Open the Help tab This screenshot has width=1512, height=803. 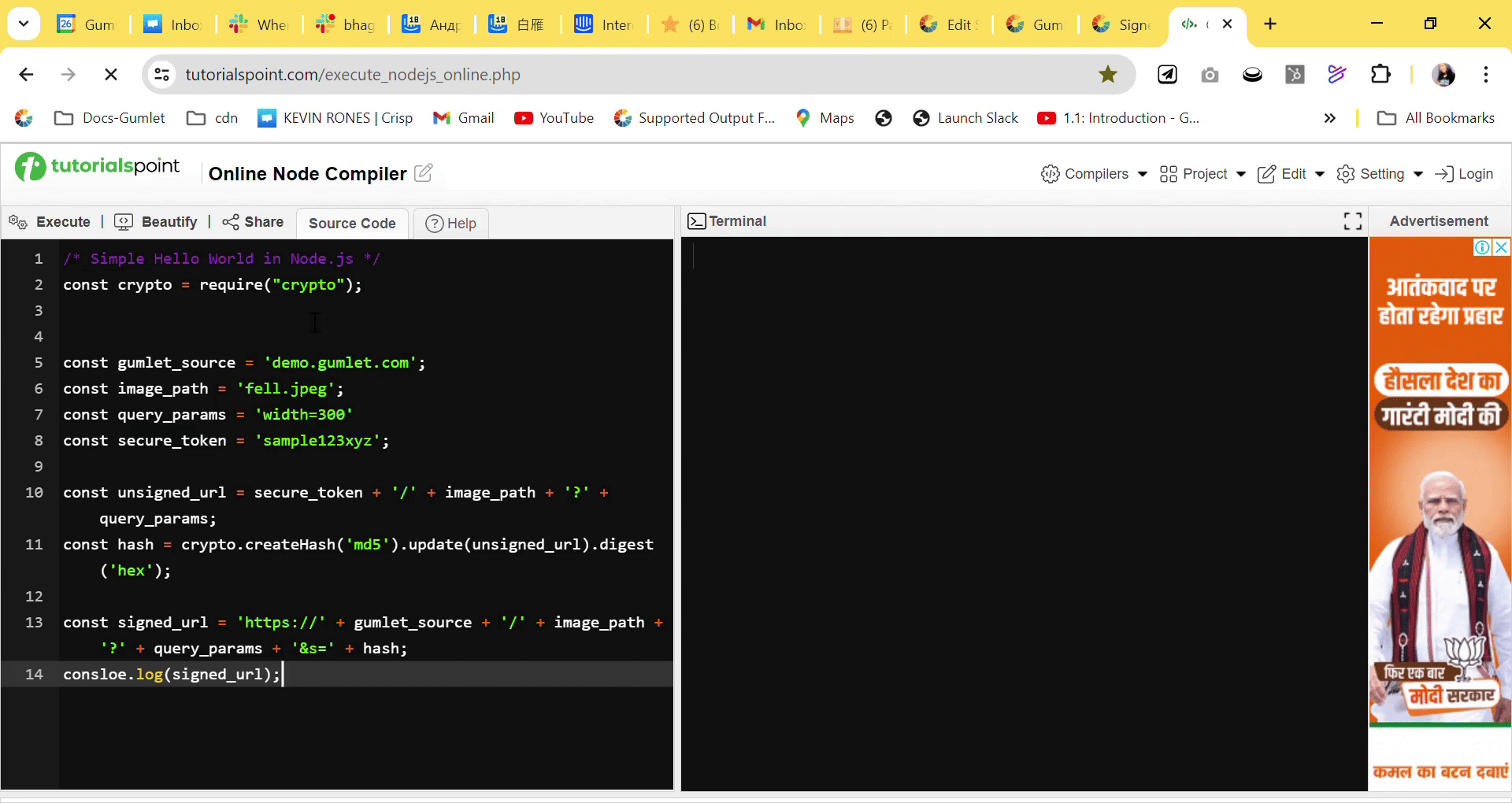coord(451,224)
